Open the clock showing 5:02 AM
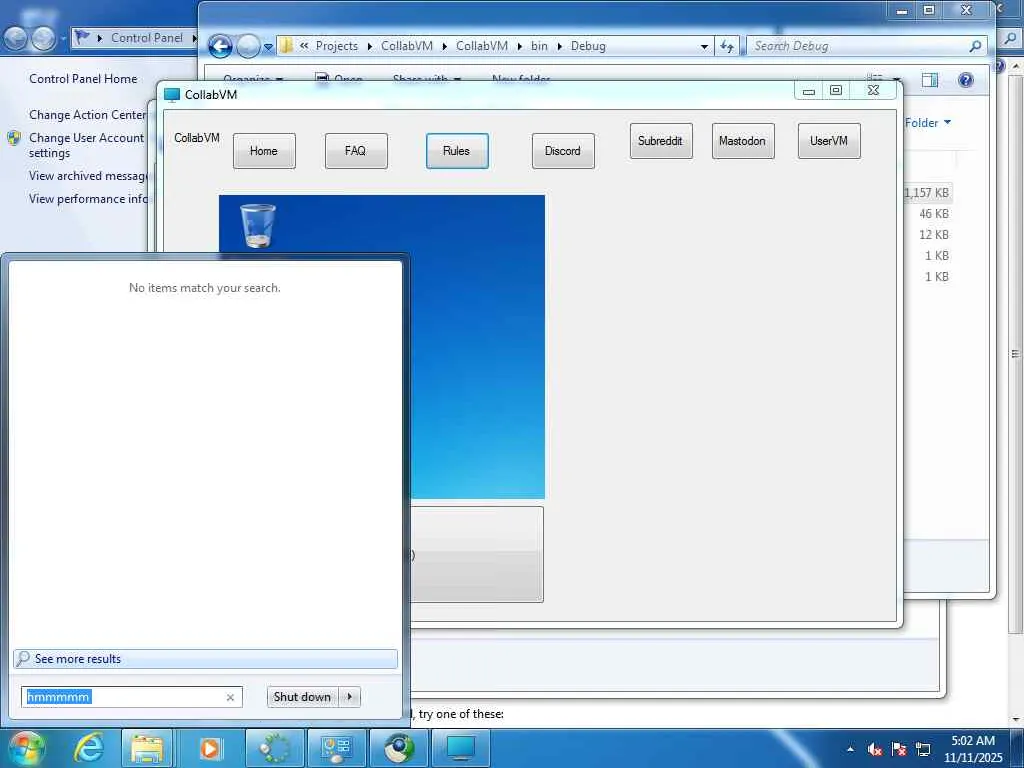 (973, 749)
